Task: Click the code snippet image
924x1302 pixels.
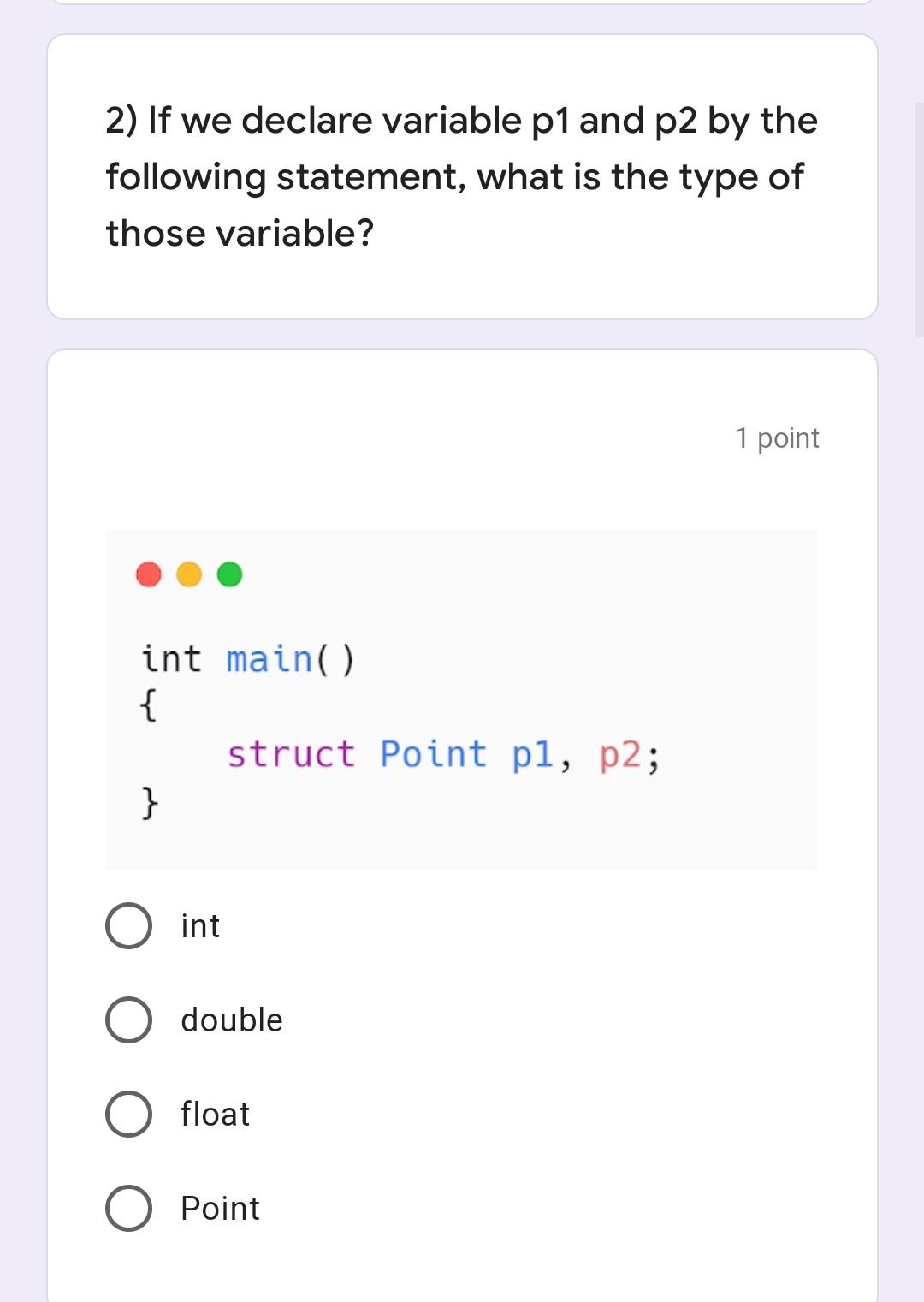Action: pyautogui.click(x=462, y=698)
